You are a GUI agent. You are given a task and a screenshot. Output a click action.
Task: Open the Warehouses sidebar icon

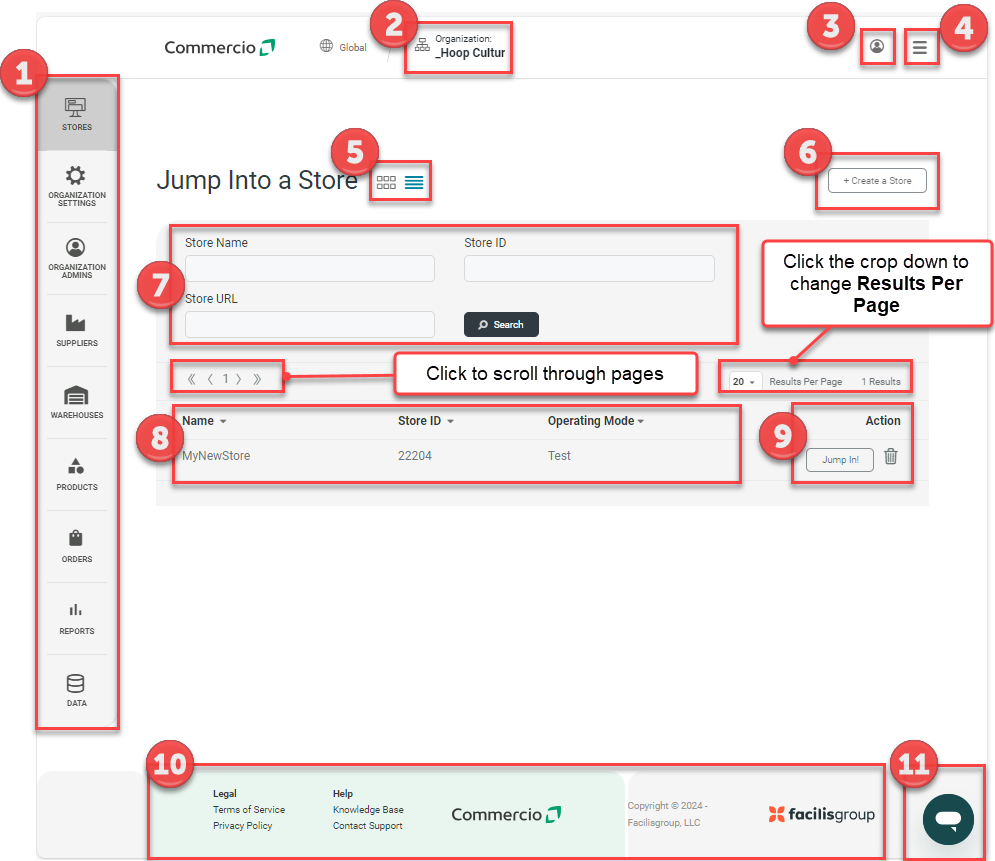click(76, 400)
